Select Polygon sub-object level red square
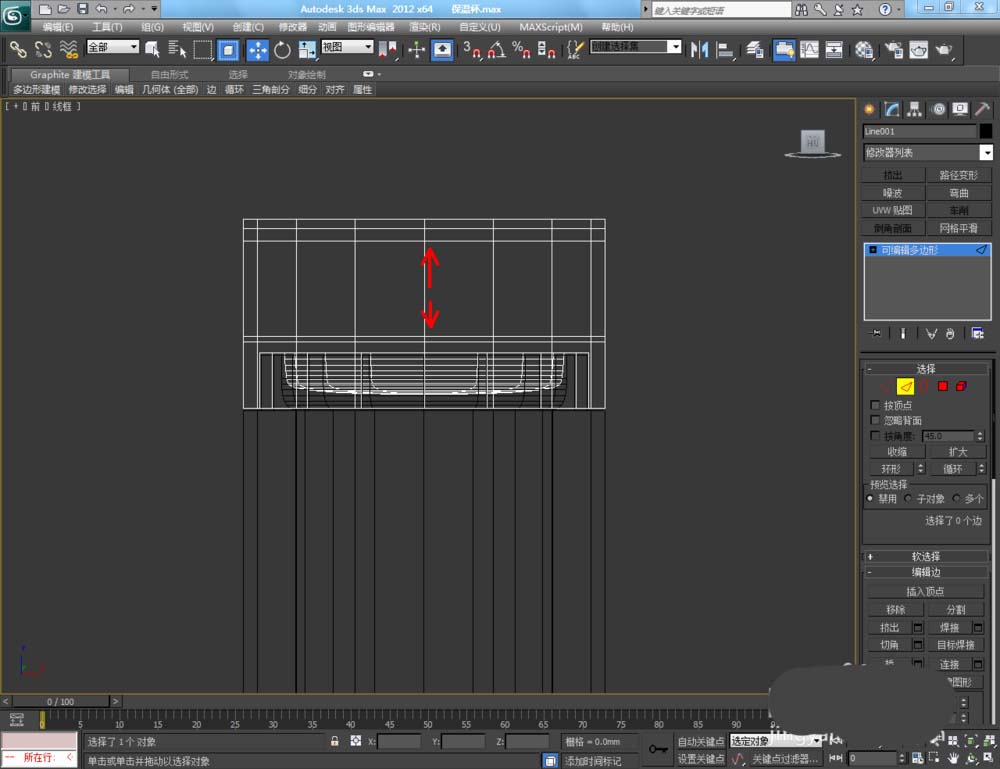 tap(943, 386)
